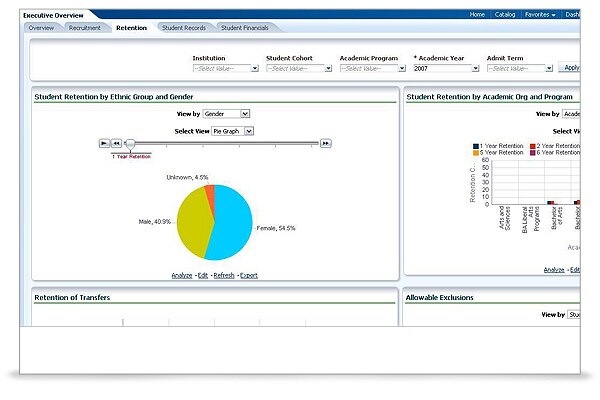This screenshot has width=600, height=400.
Task: Go to the Overview tab
Action: [x=41, y=28]
